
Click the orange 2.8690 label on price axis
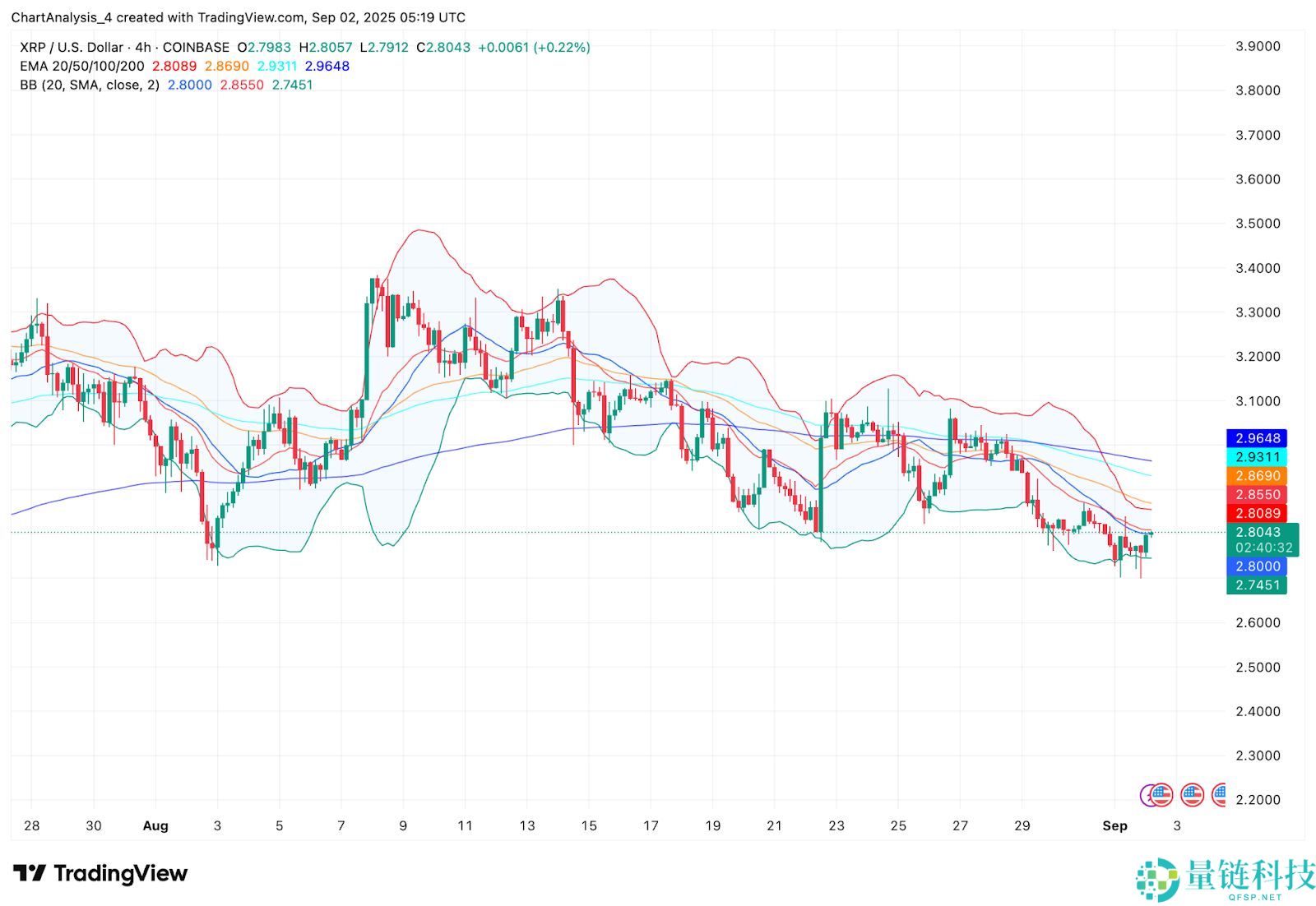coord(1256,476)
